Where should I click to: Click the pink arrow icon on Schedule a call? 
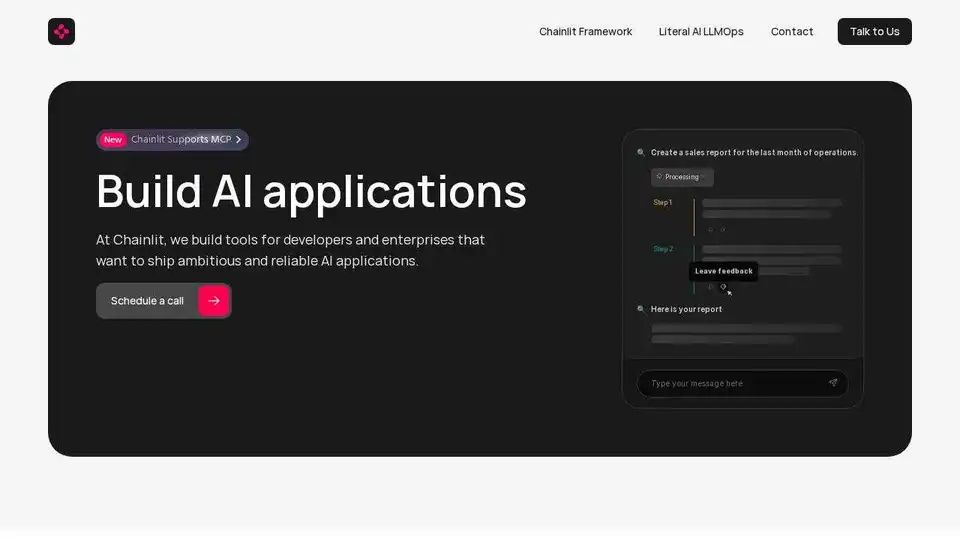(x=214, y=301)
